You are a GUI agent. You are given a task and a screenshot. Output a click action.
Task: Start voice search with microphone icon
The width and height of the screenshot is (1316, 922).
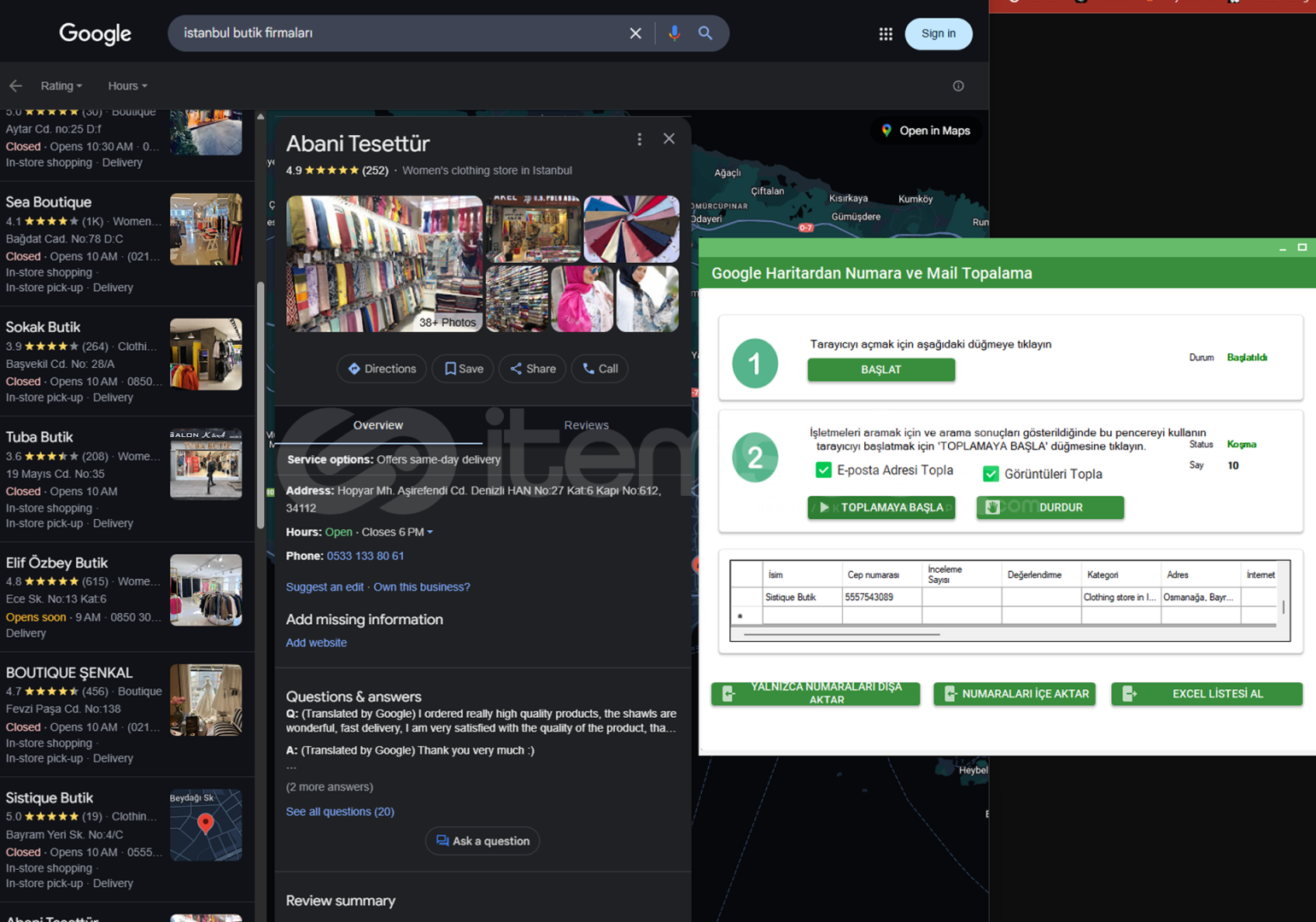point(674,33)
